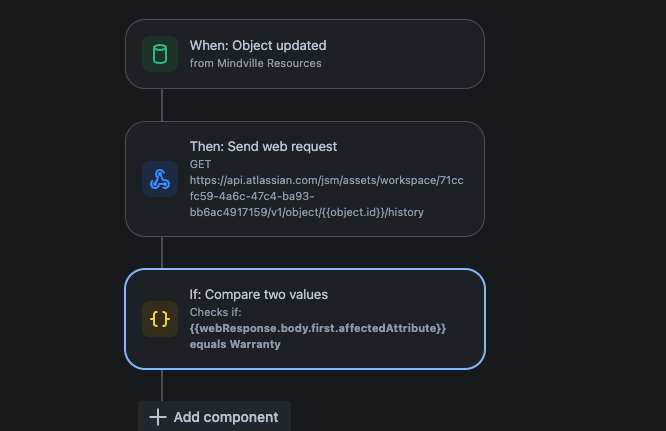Click connector line between web request and condition

click(162, 253)
